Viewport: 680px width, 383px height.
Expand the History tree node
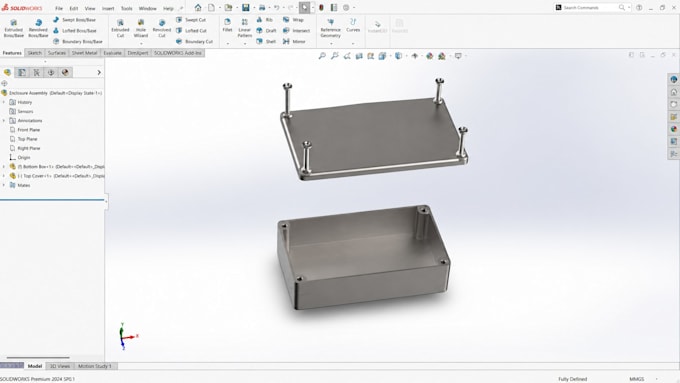point(4,102)
